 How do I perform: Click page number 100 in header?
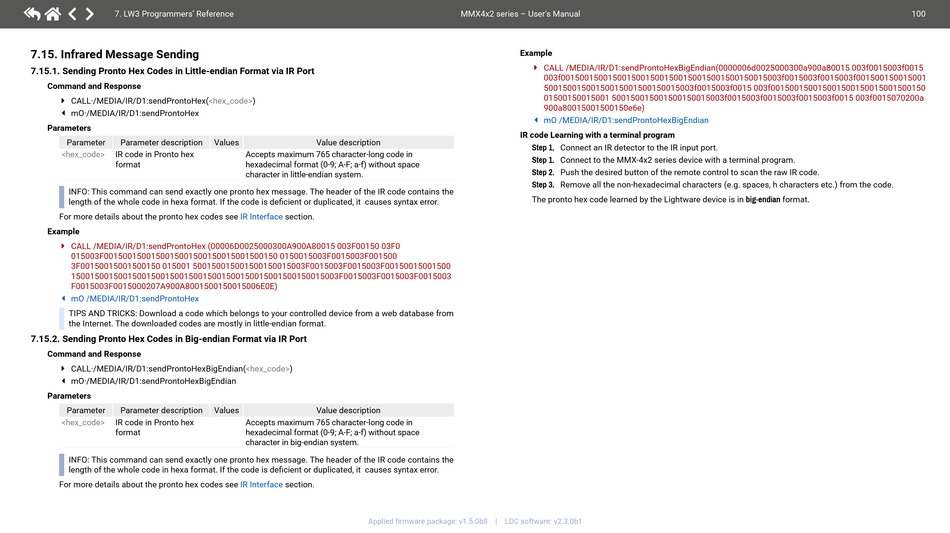(x=918, y=13)
